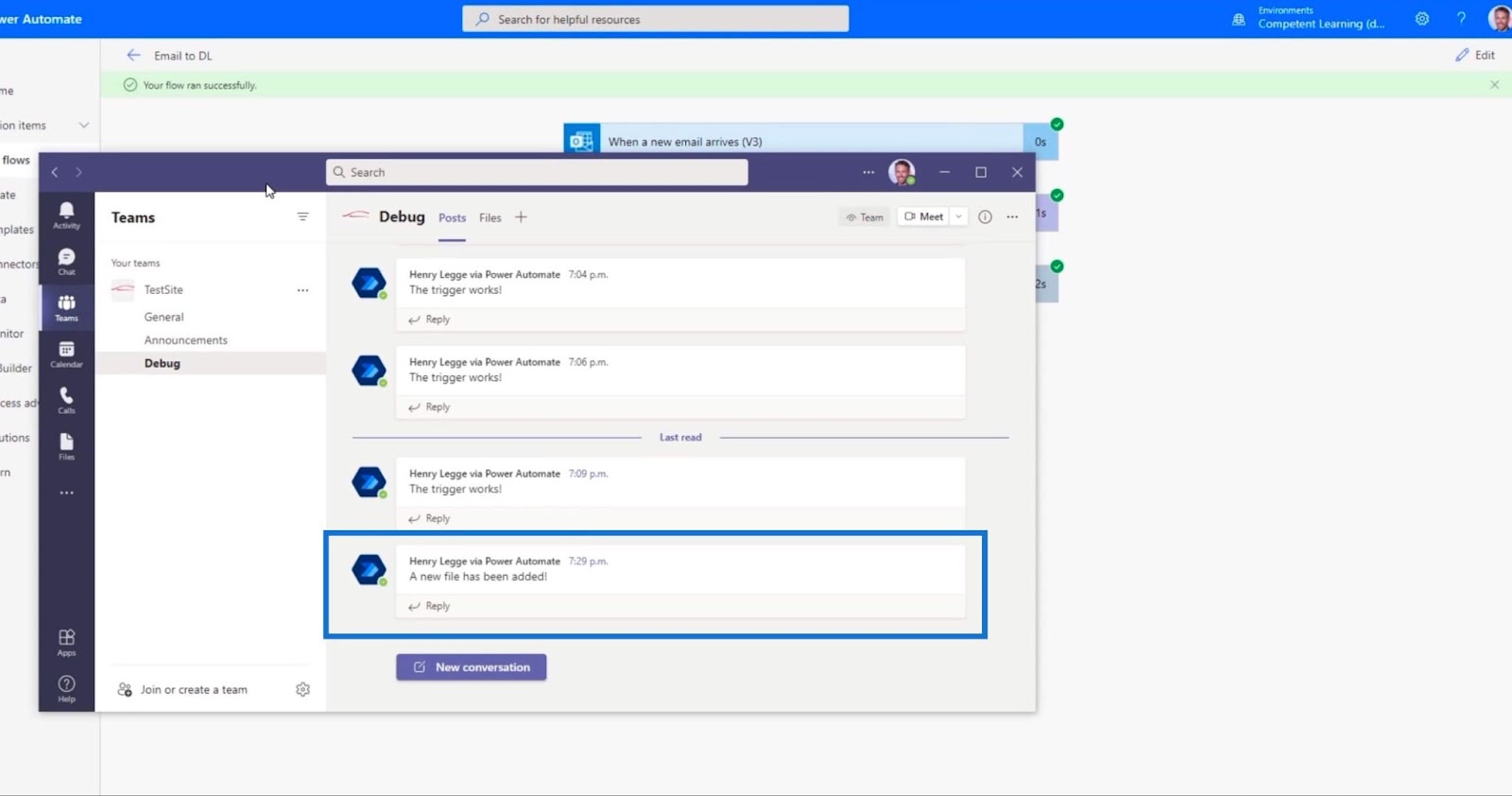The height and width of the screenshot is (796, 1512).
Task: Open Debug channel more options ellipsis
Action: pos(1012,216)
